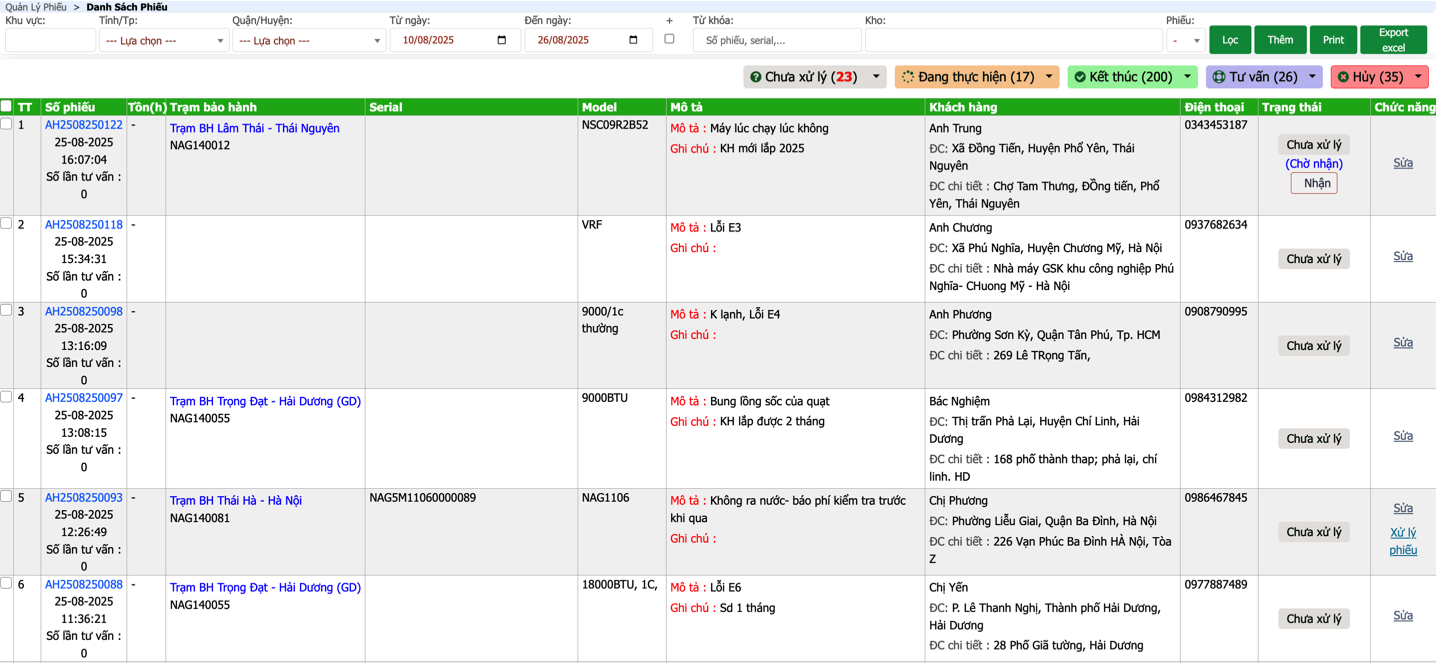Click the Lọc filter button
1437x663 pixels.
point(1230,40)
